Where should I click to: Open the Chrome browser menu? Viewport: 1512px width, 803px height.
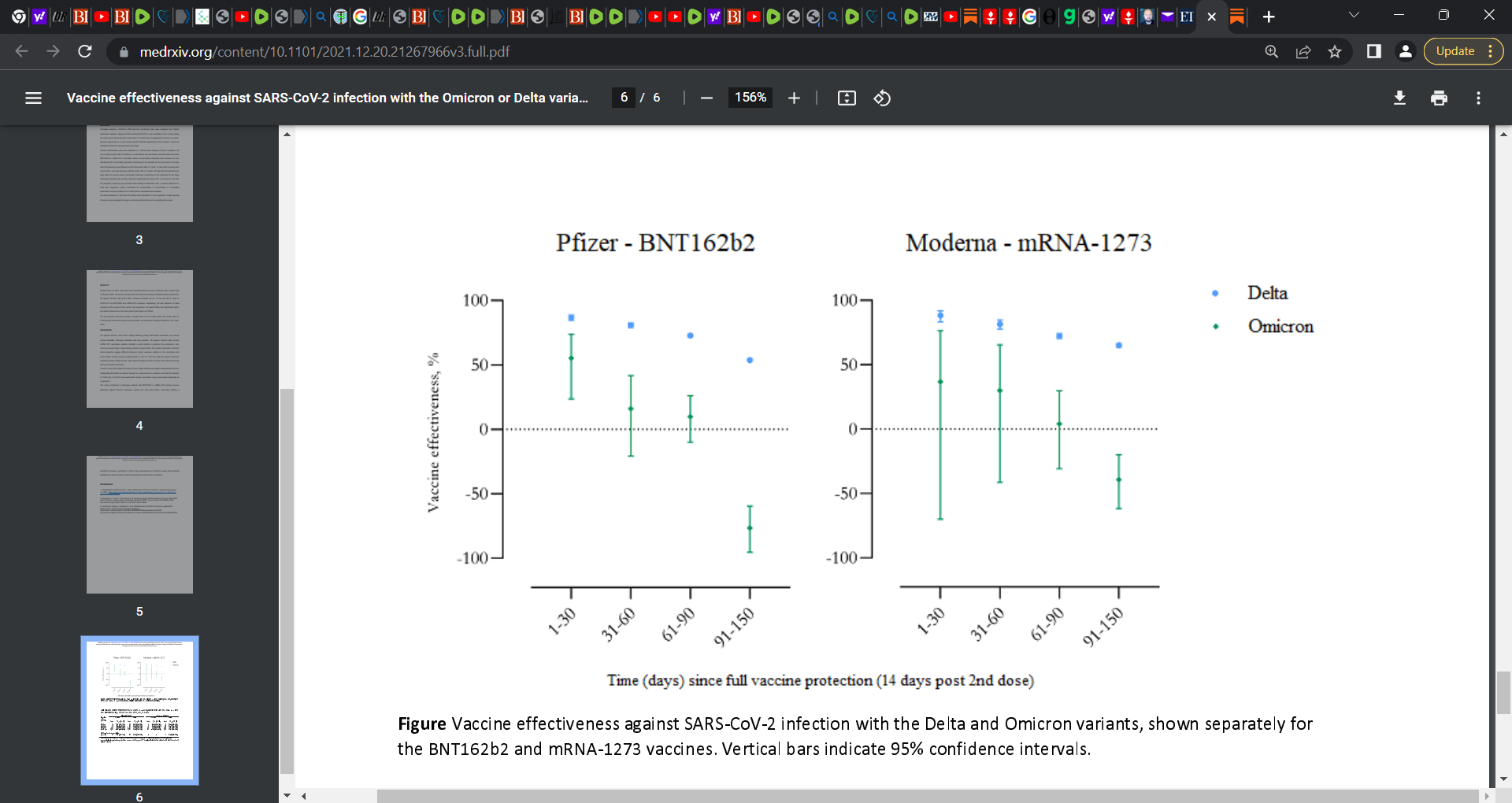(1489, 51)
